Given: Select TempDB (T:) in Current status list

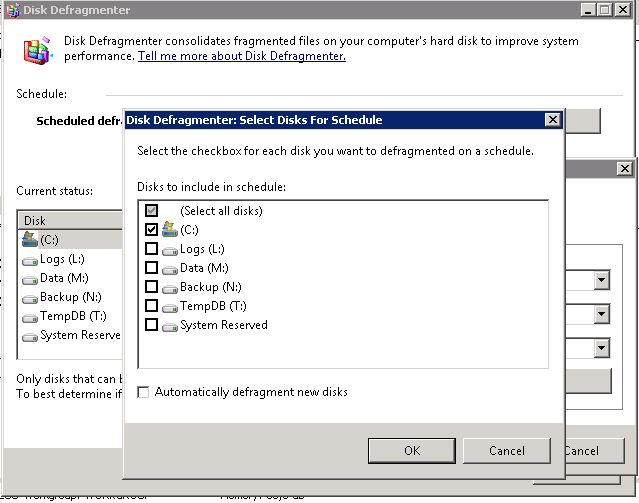Looking at the screenshot, I should coord(71,316).
